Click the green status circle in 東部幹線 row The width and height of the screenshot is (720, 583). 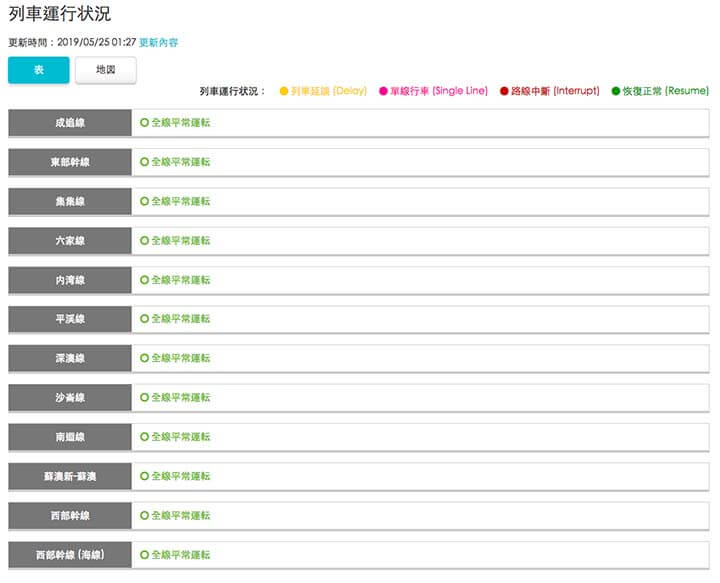pos(144,162)
